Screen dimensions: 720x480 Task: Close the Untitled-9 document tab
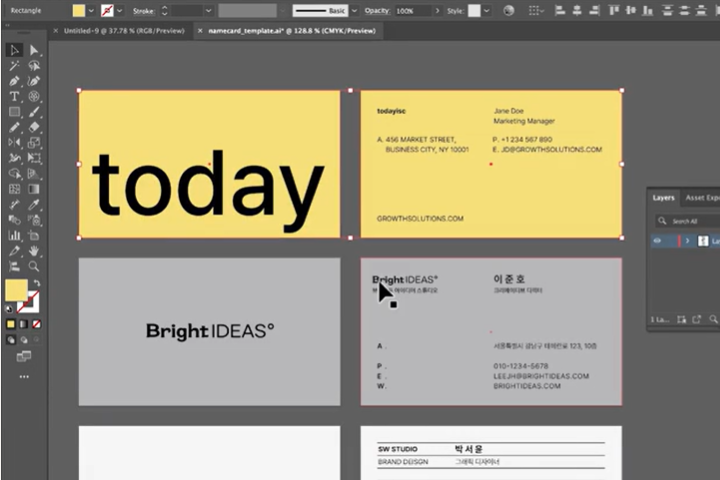tap(56, 31)
